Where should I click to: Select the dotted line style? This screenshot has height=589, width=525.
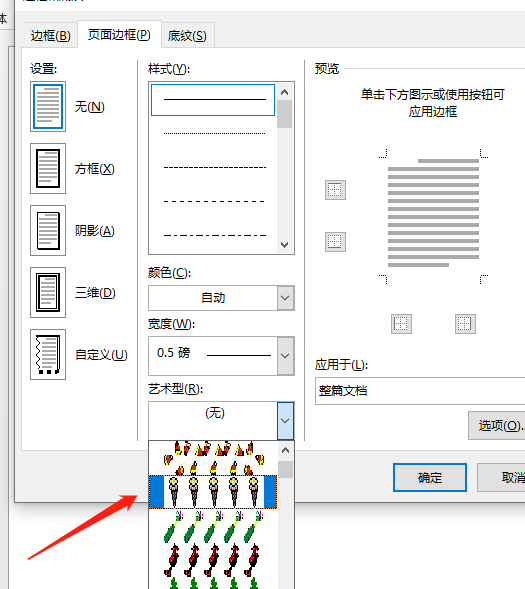[x=214, y=133]
